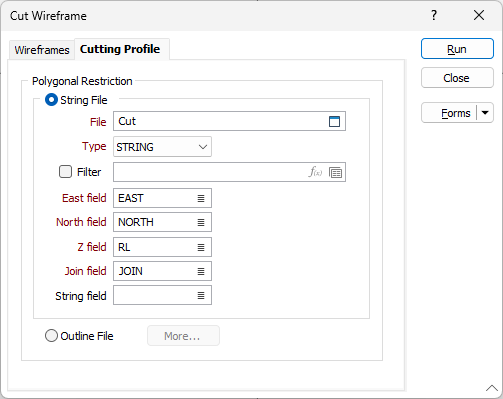Open the Forms dropdown arrow

pyautogui.click(x=485, y=113)
